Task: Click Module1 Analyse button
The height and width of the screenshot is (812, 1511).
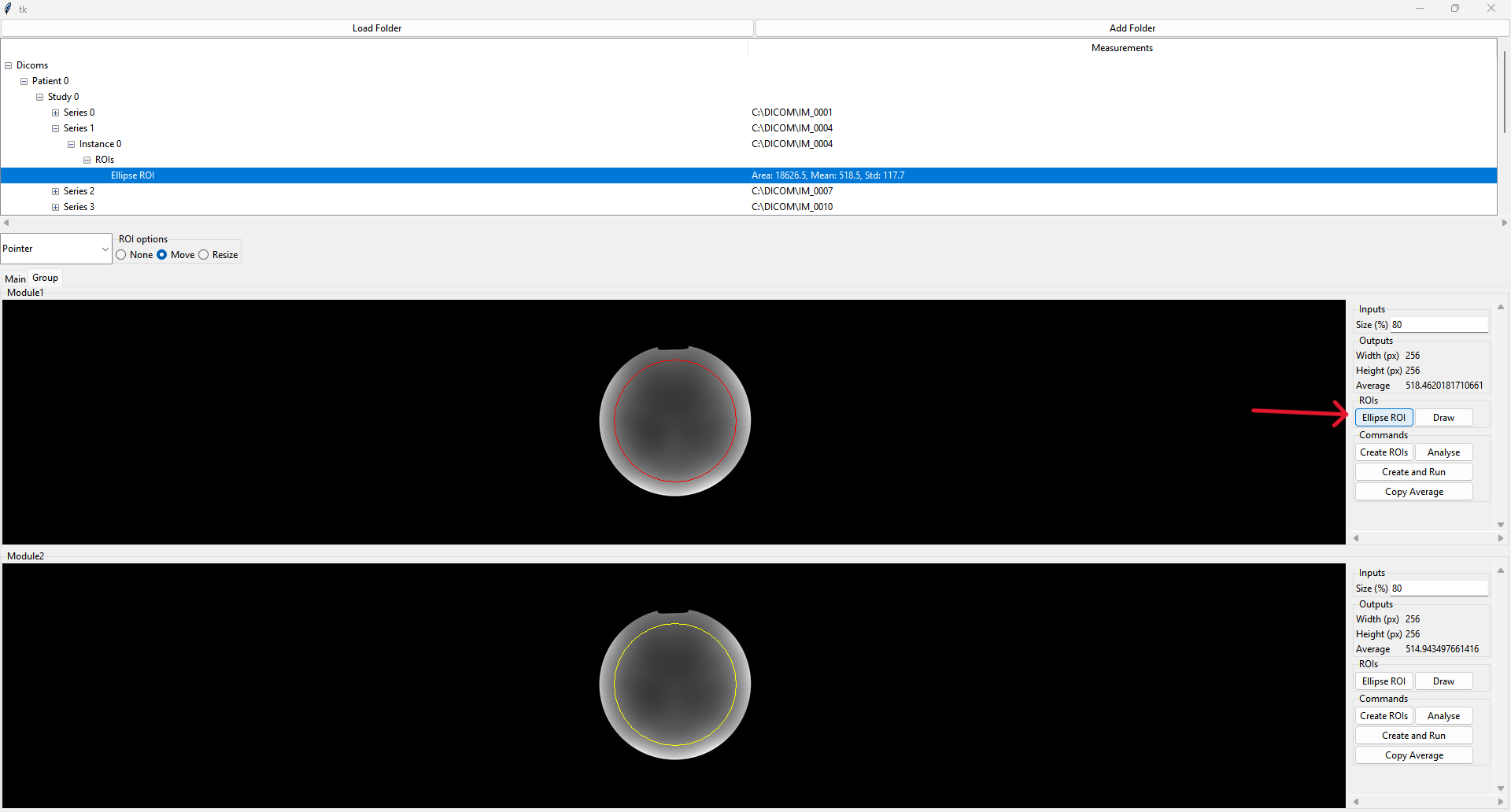Action: coord(1443,452)
